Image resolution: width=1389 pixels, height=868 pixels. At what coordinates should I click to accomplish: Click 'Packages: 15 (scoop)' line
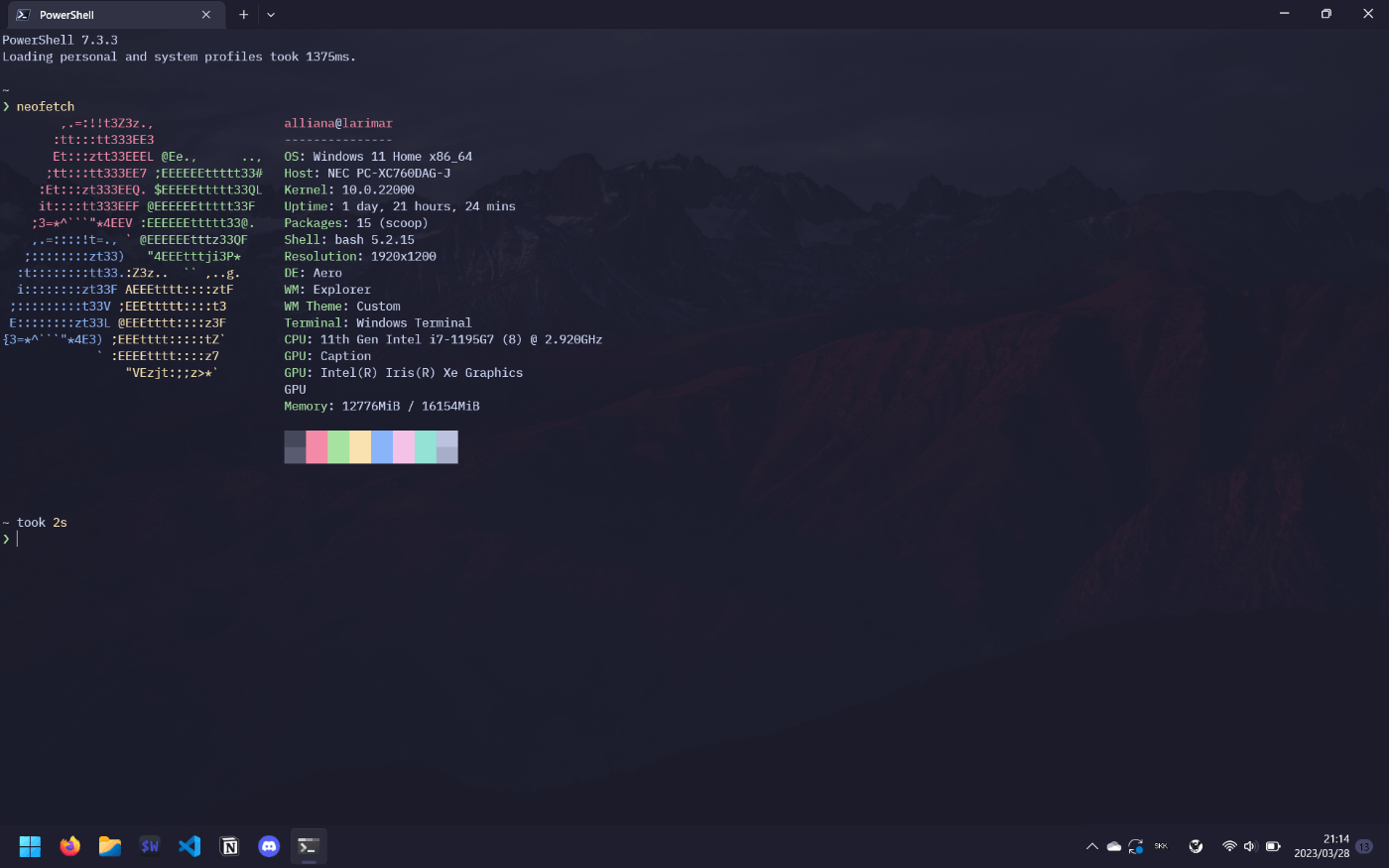[x=356, y=223]
